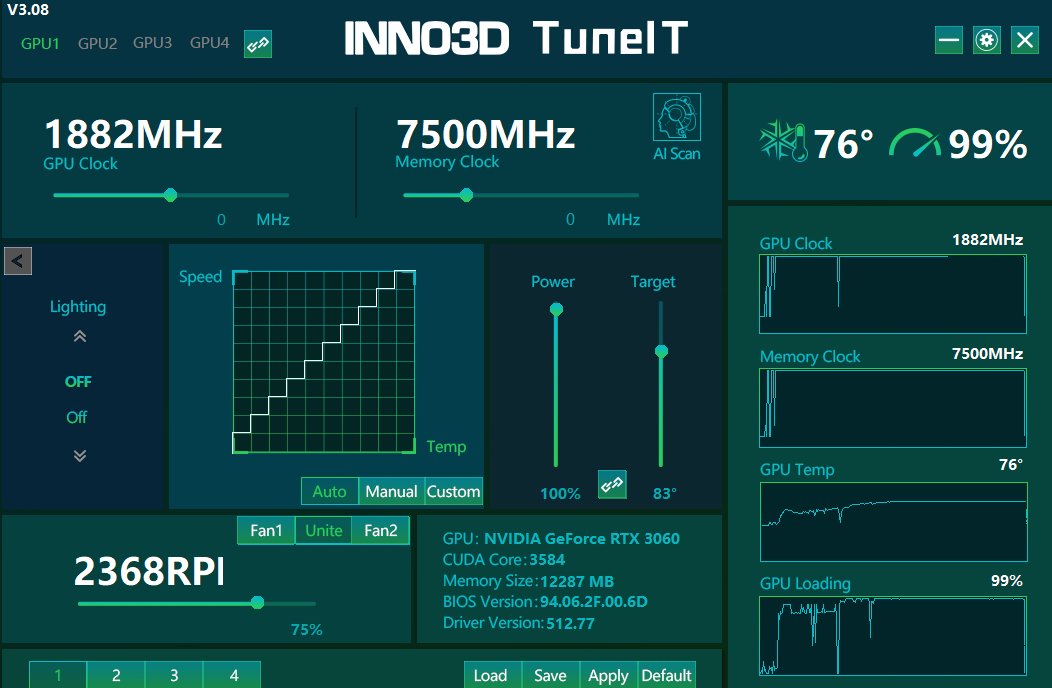This screenshot has width=1052, height=688.
Task: Select the Manual fan mode
Action: pyautogui.click(x=391, y=491)
